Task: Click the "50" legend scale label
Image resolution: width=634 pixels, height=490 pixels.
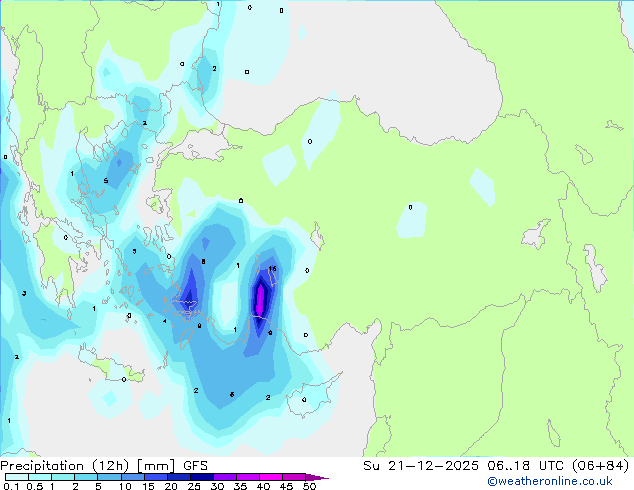Action: [x=309, y=486]
